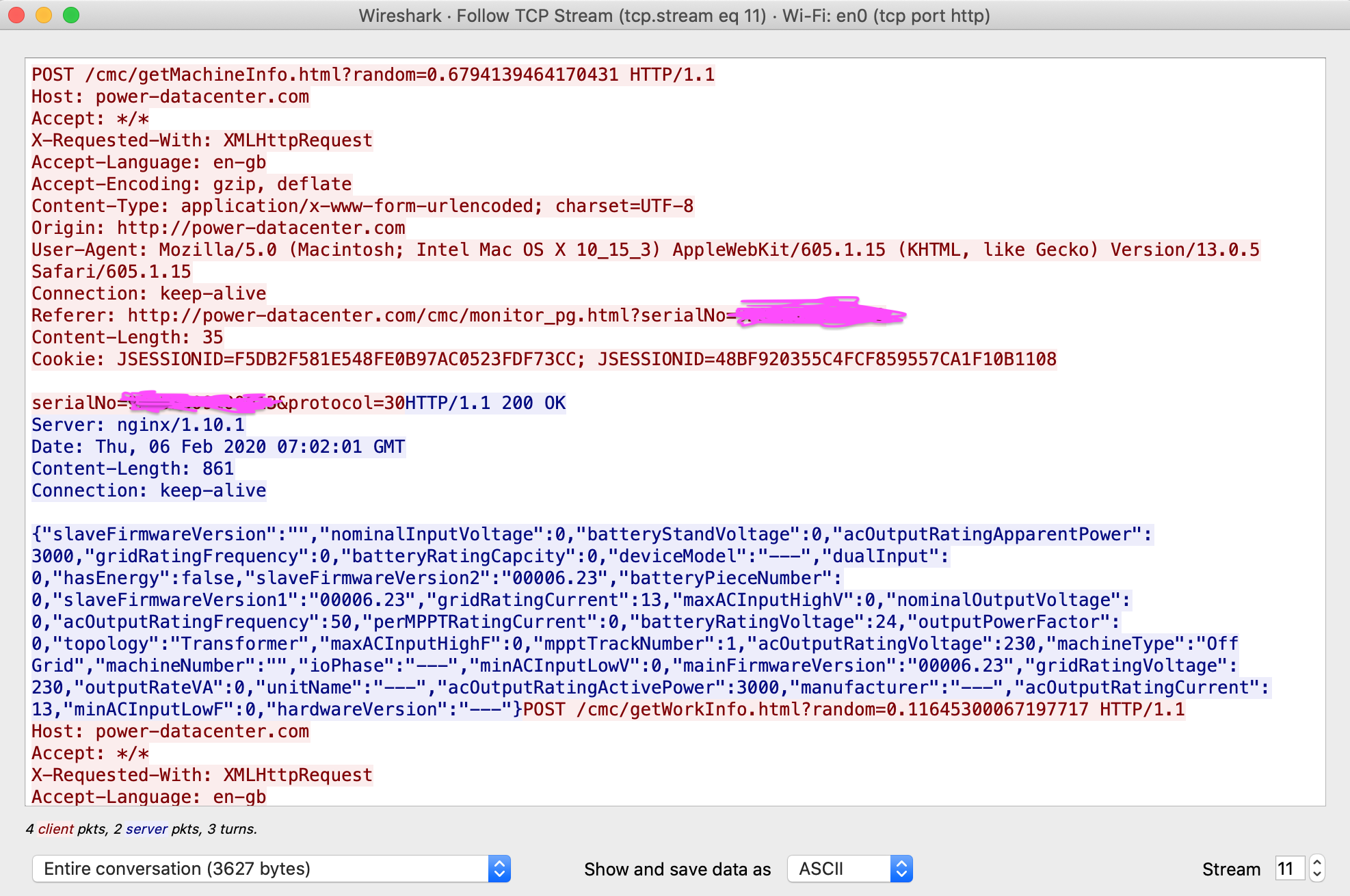This screenshot has height=896, width=1350.
Task: Click the POST /cmc/getMachineInfo.html request line
Action: point(373,75)
